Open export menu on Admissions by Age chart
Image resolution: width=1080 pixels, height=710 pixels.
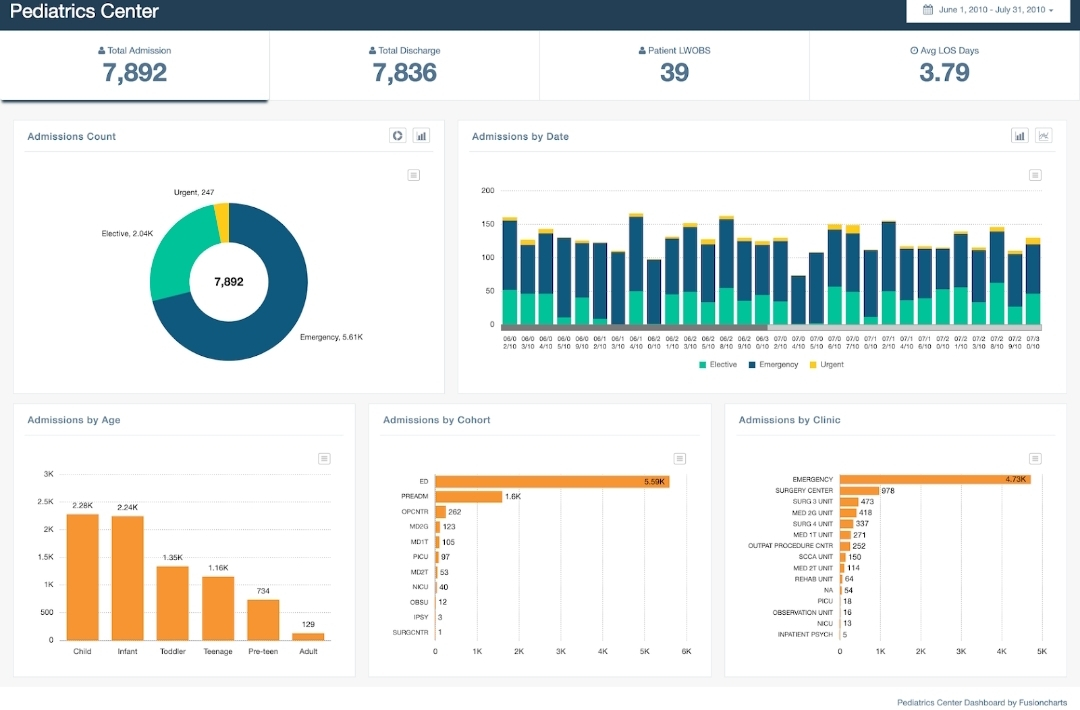click(324, 458)
